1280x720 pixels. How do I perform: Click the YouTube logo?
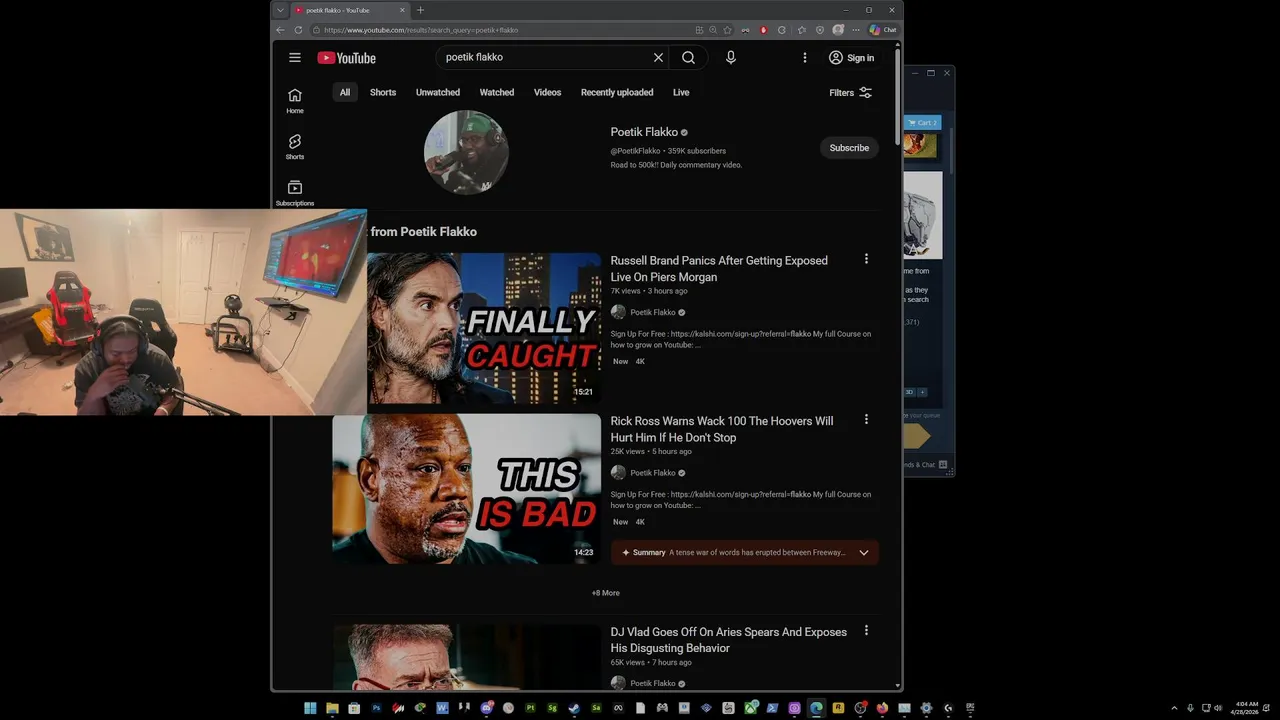click(346, 58)
